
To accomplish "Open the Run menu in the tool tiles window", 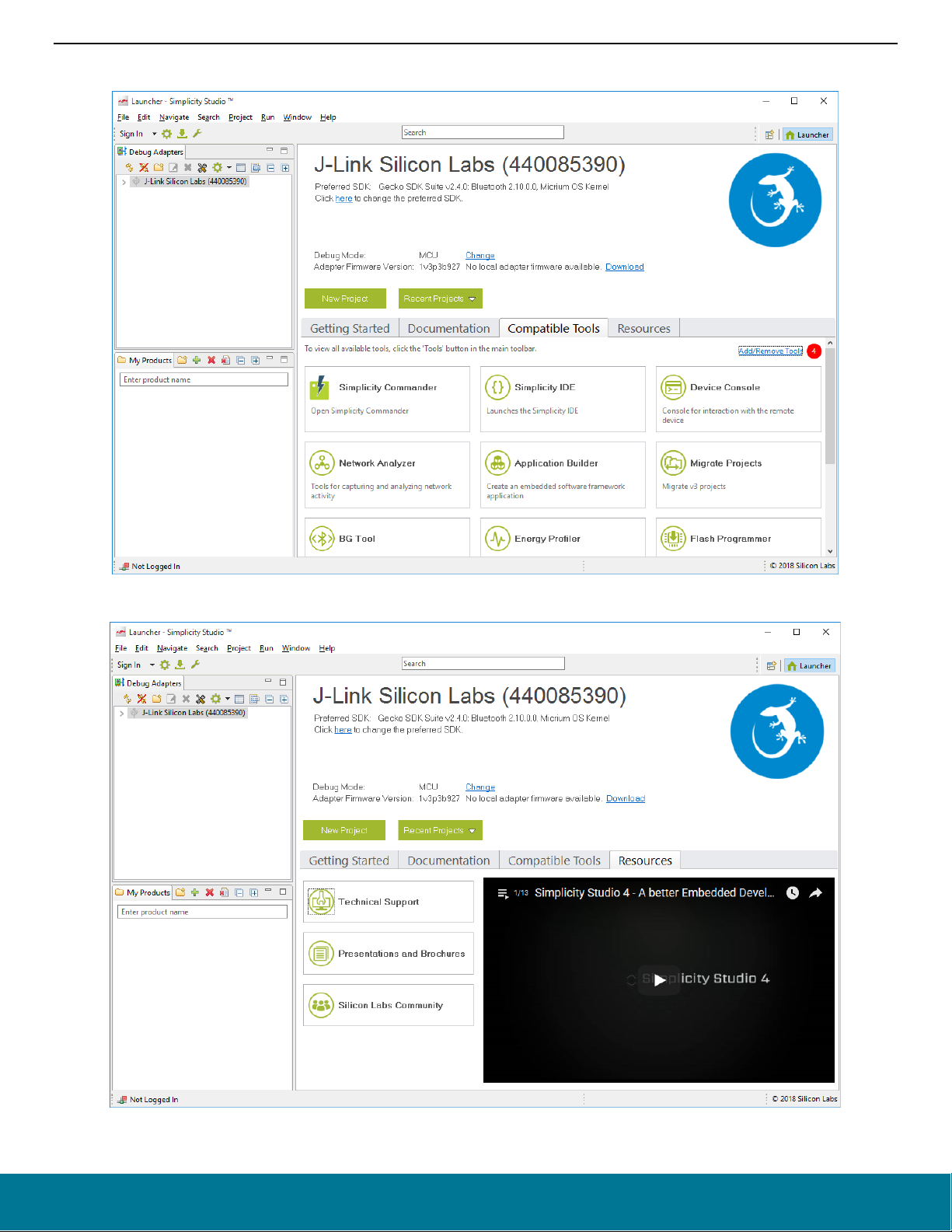I will point(267,117).
